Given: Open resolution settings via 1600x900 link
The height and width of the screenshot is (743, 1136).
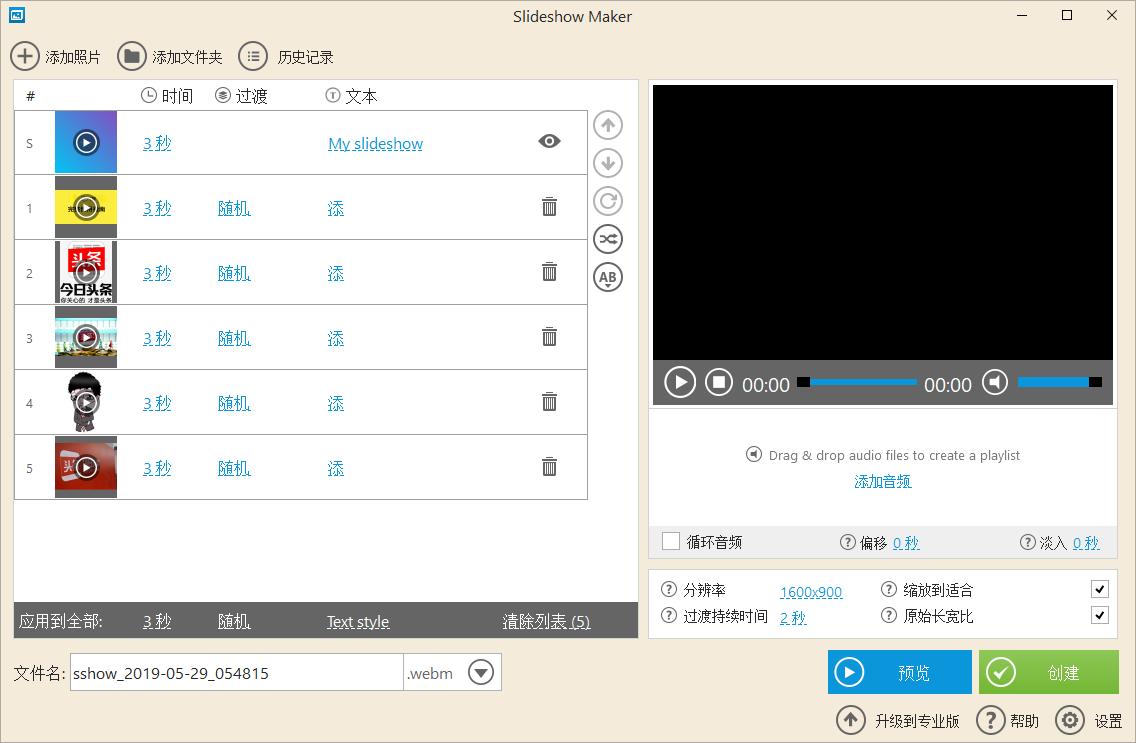Looking at the screenshot, I should coord(811,592).
